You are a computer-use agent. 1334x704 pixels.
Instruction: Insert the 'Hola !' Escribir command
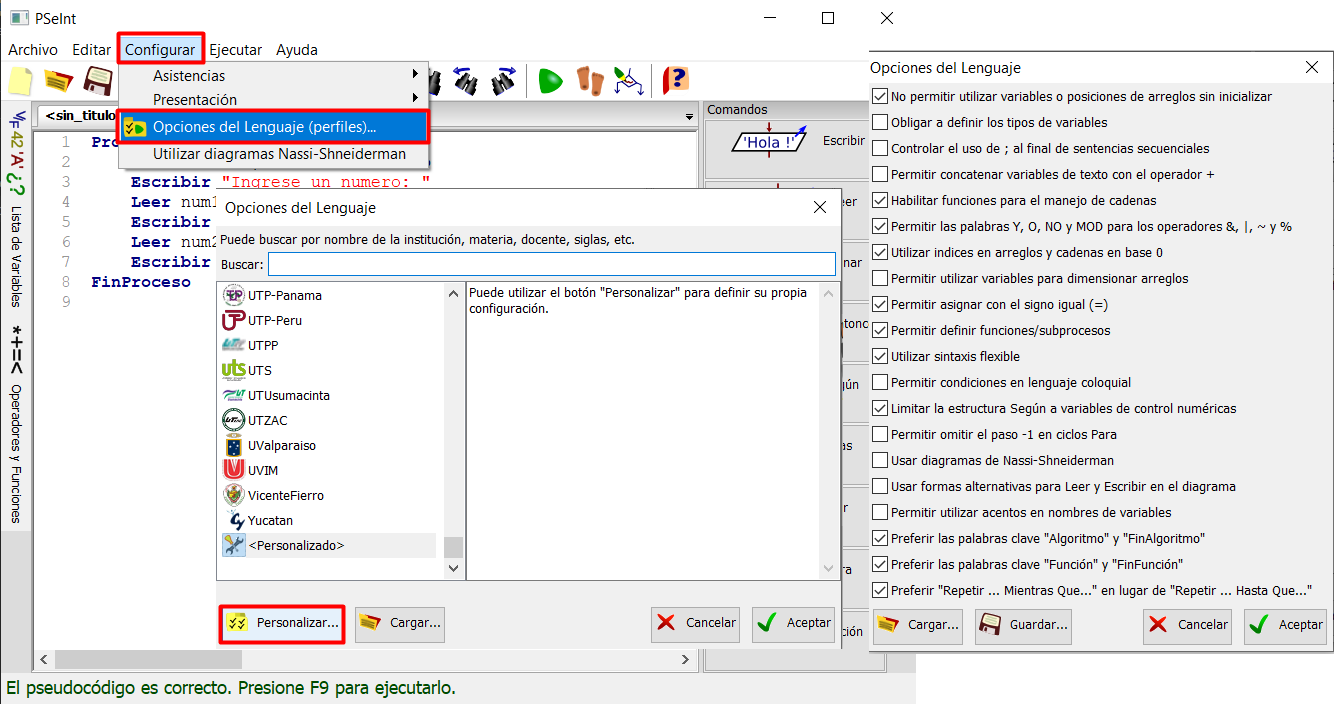tap(768, 142)
